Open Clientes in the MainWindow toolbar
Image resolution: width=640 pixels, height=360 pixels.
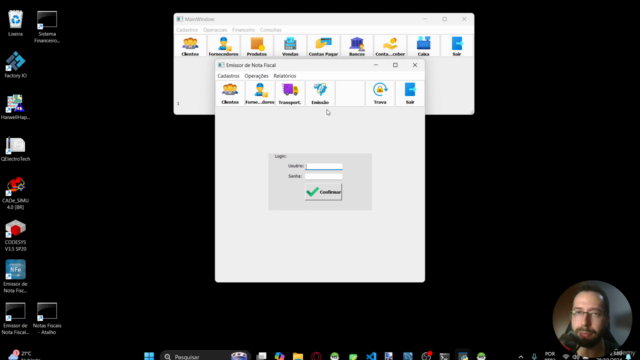click(x=190, y=46)
